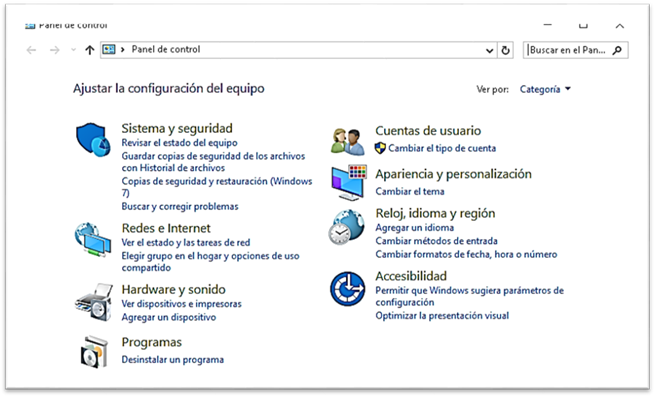
Task: Open Ver dispositivos e impresoras
Action: pos(182,304)
